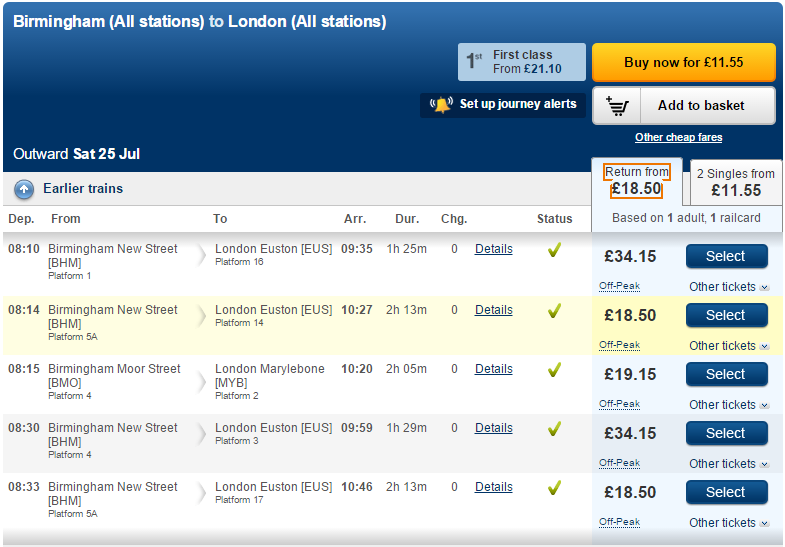Viewport: 785px width, 547px height.
Task: Click the Earlier trains up-arrow icon
Action: pos(24,190)
